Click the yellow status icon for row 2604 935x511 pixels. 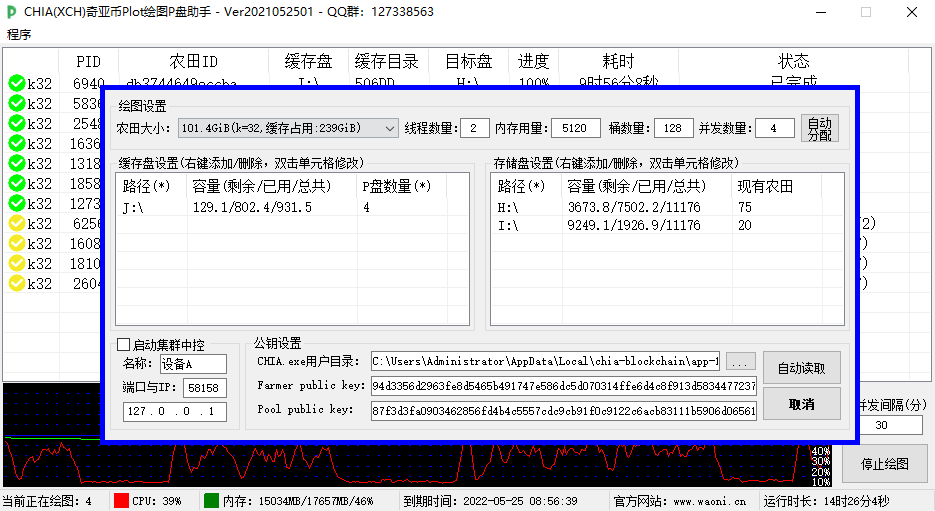[17, 283]
